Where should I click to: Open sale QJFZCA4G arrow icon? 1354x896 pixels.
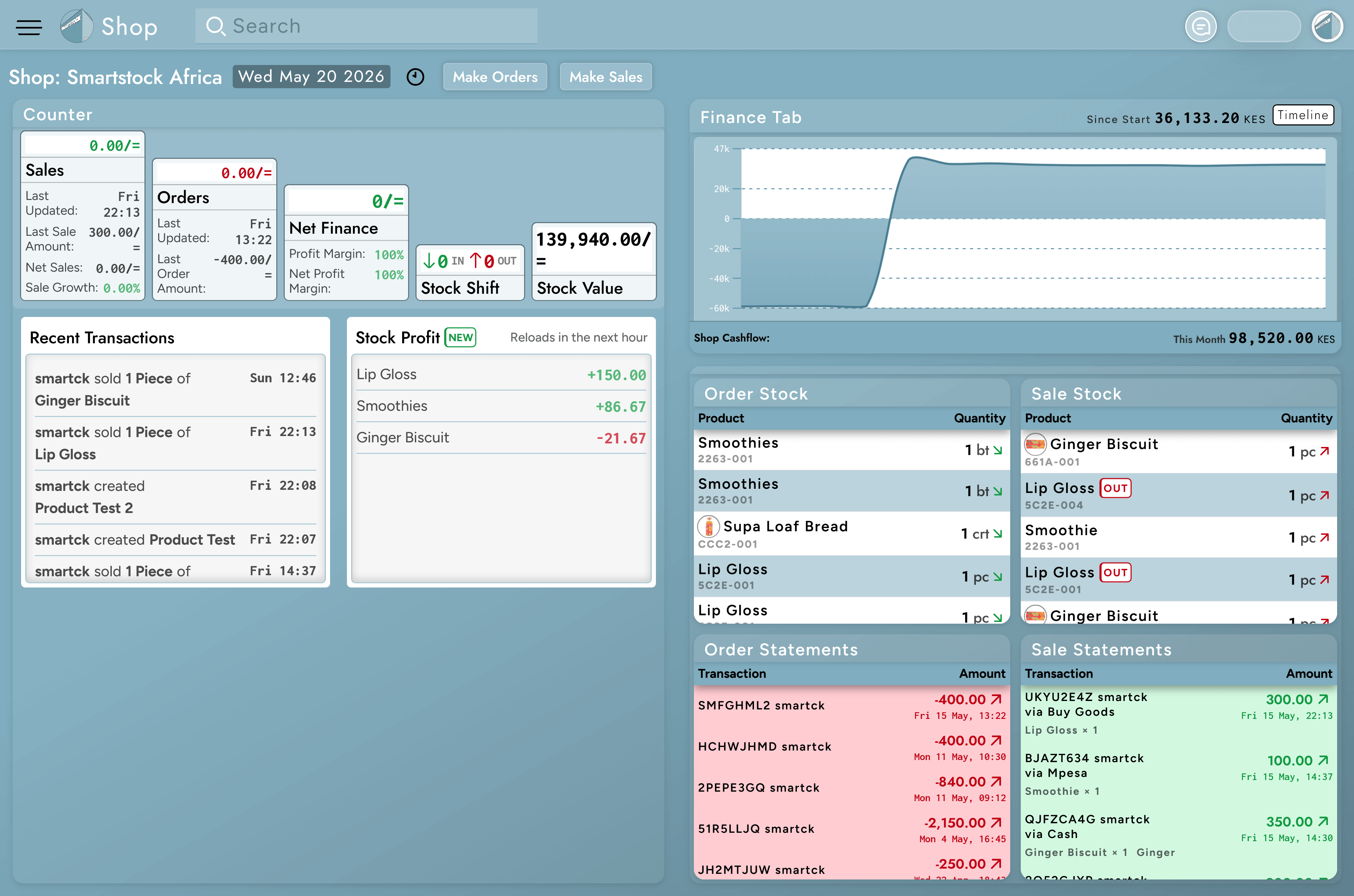1323,822
